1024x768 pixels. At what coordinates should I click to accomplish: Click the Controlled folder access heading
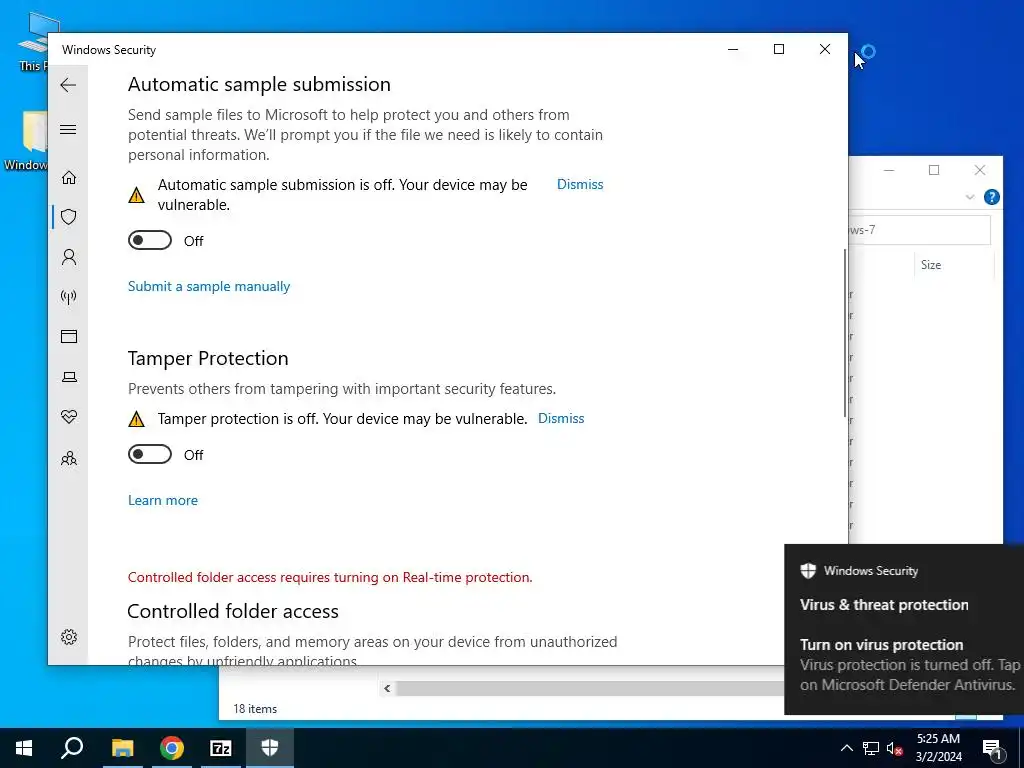coord(233,611)
